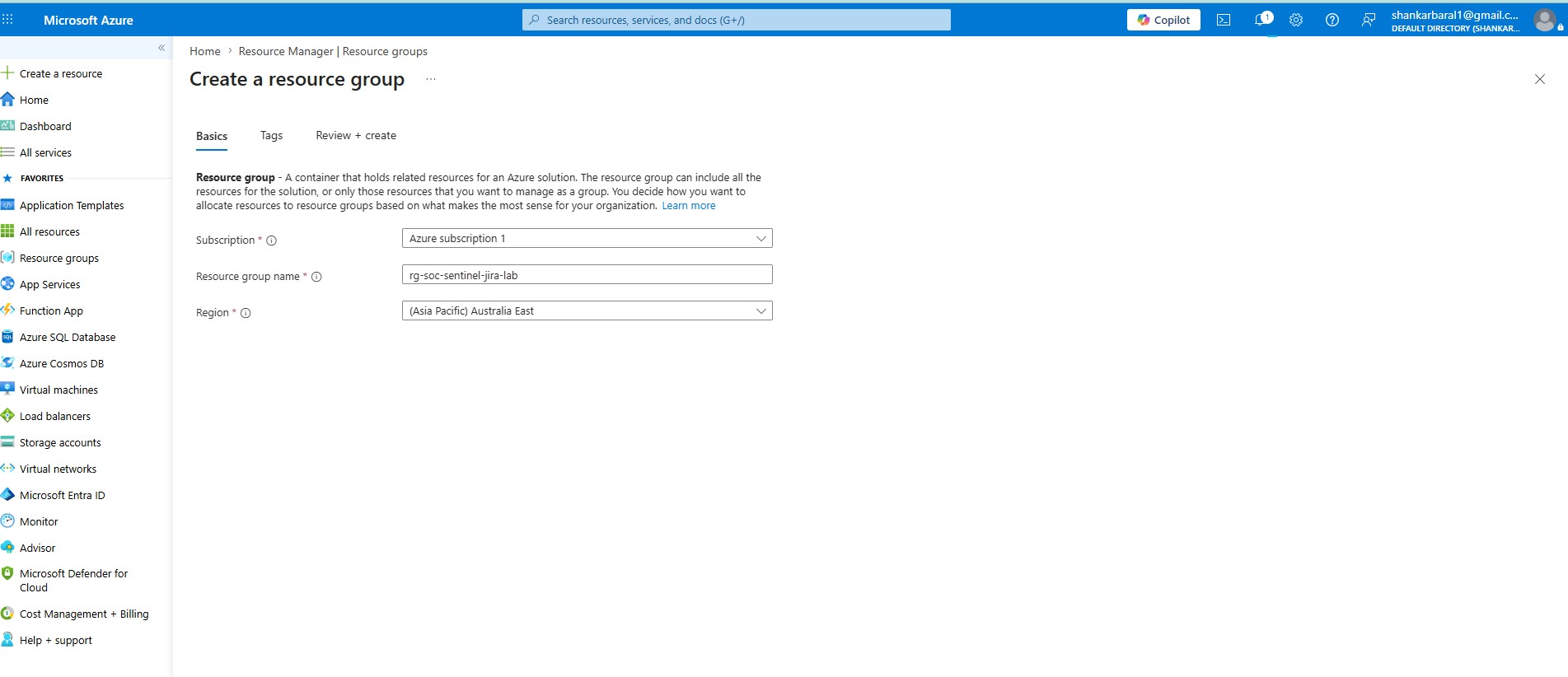Click the Function App lightning icon
Viewport: 1568px width, 677px height.
(7, 310)
